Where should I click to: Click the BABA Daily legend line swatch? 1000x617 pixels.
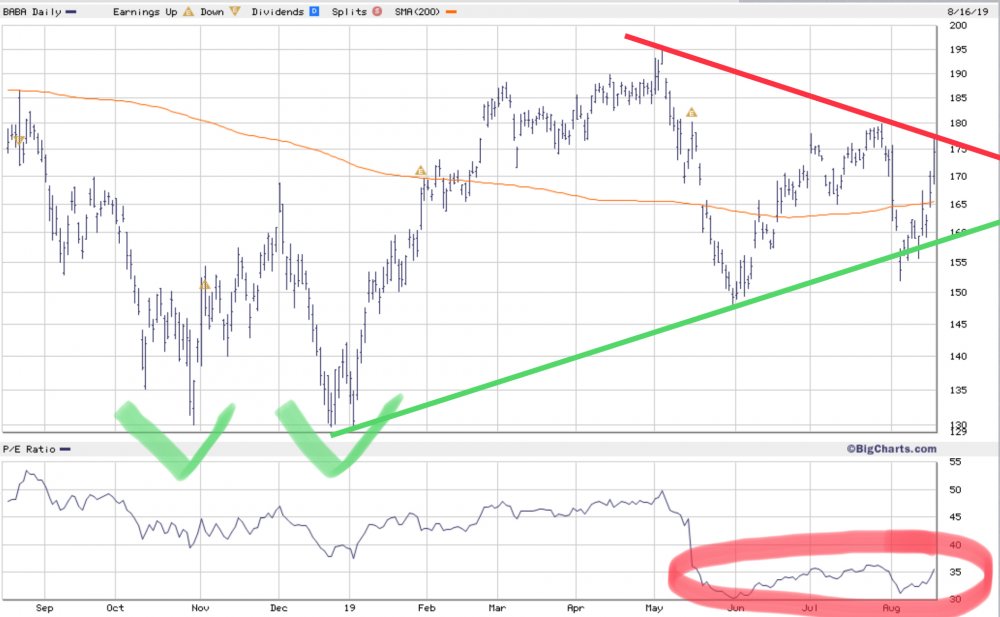click(71, 11)
